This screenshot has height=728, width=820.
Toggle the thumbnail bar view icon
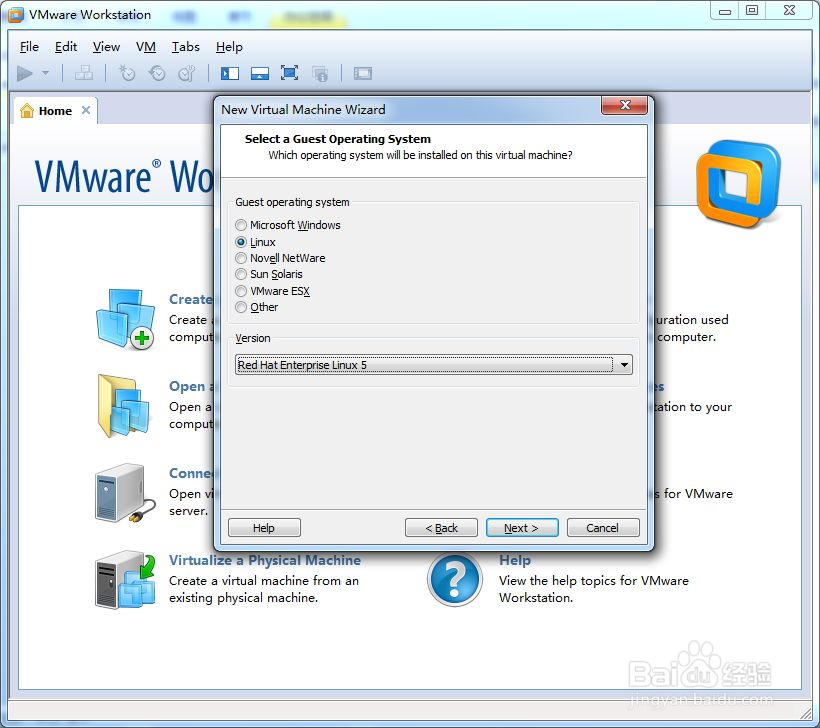click(259, 73)
